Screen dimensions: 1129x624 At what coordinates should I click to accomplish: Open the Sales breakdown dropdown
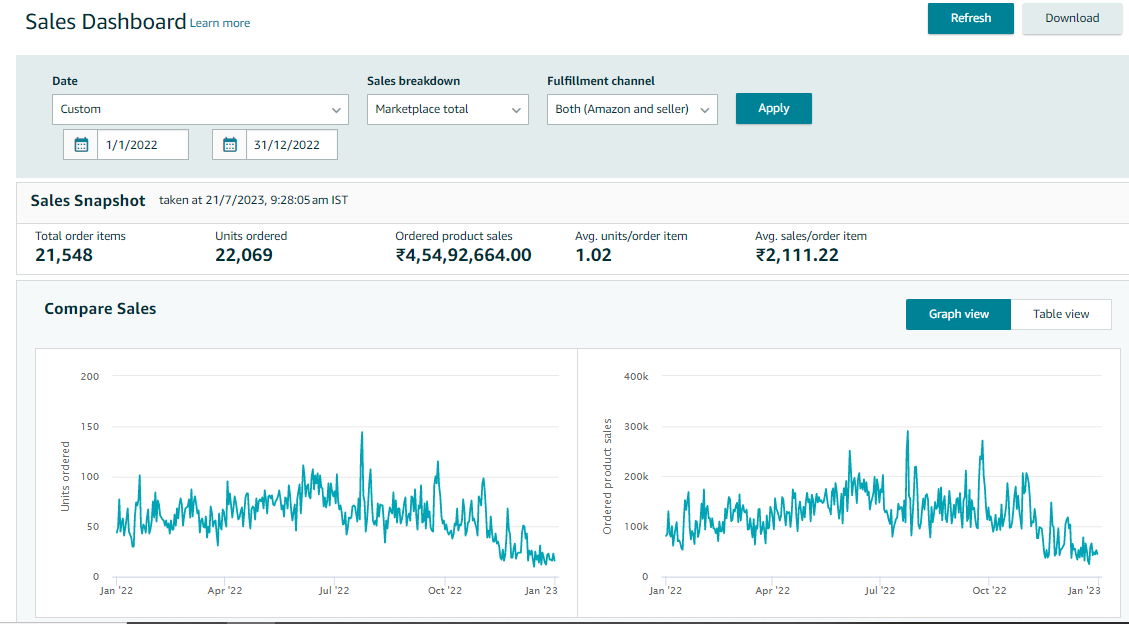coord(447,109)
